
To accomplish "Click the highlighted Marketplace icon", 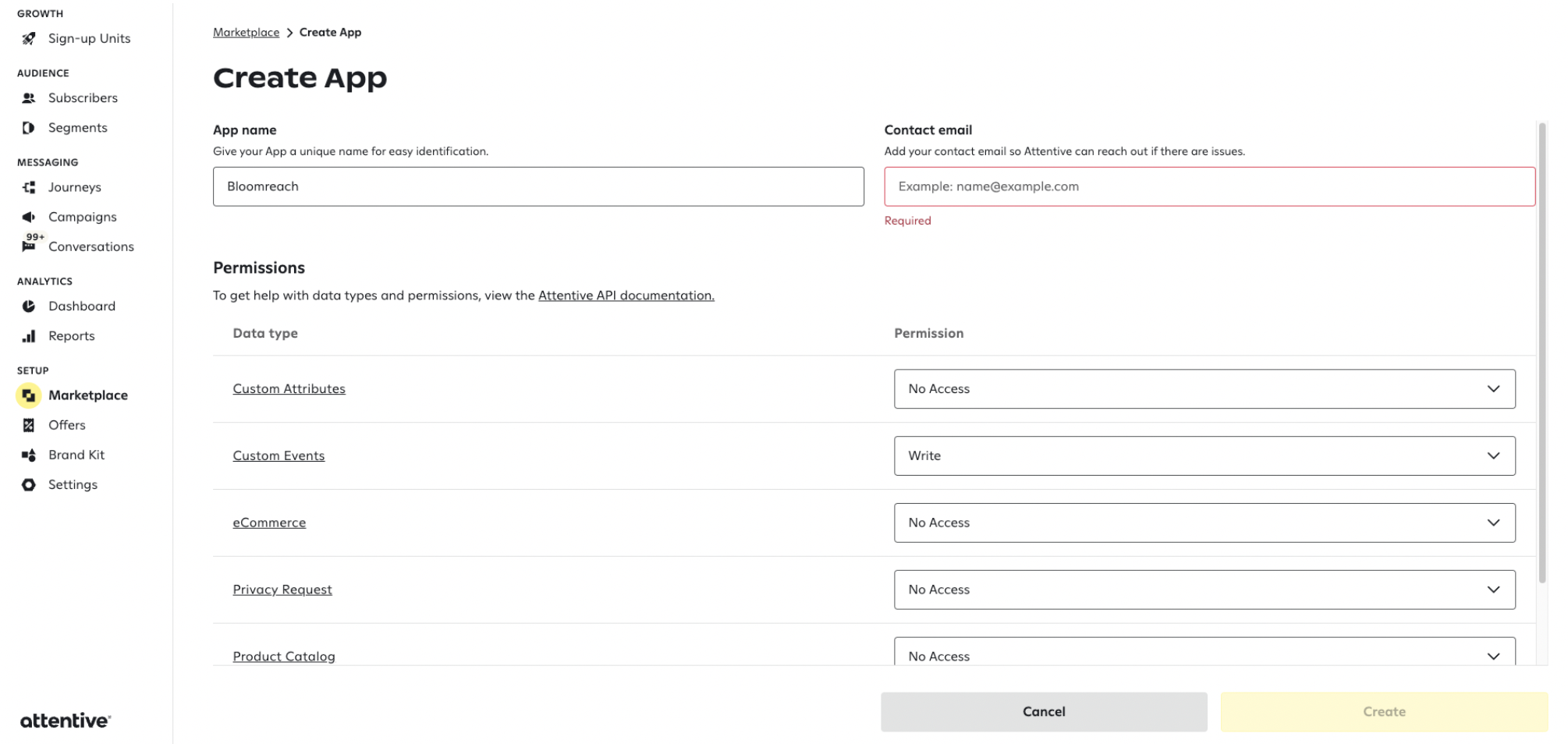I will [x=29, y=395].
